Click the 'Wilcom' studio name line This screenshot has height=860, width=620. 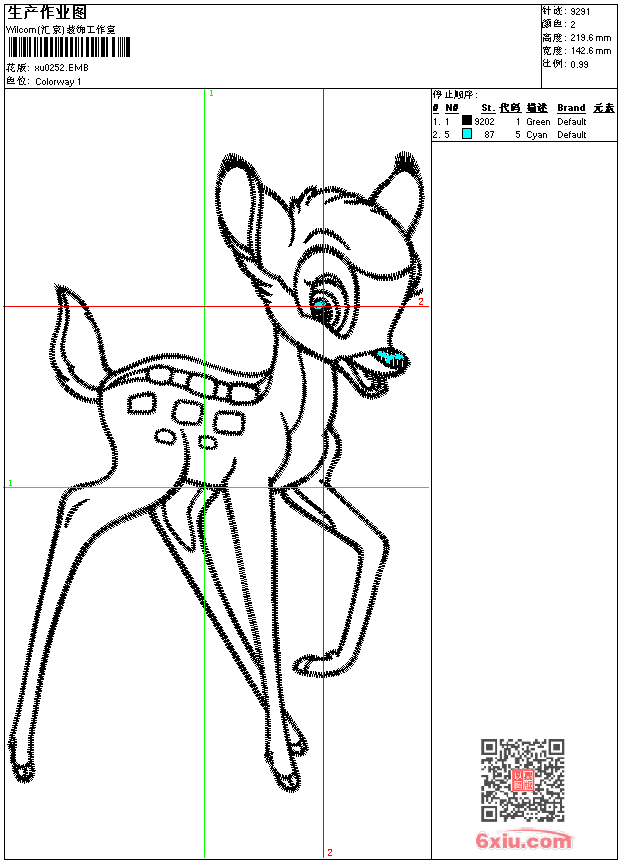[61, 30]
